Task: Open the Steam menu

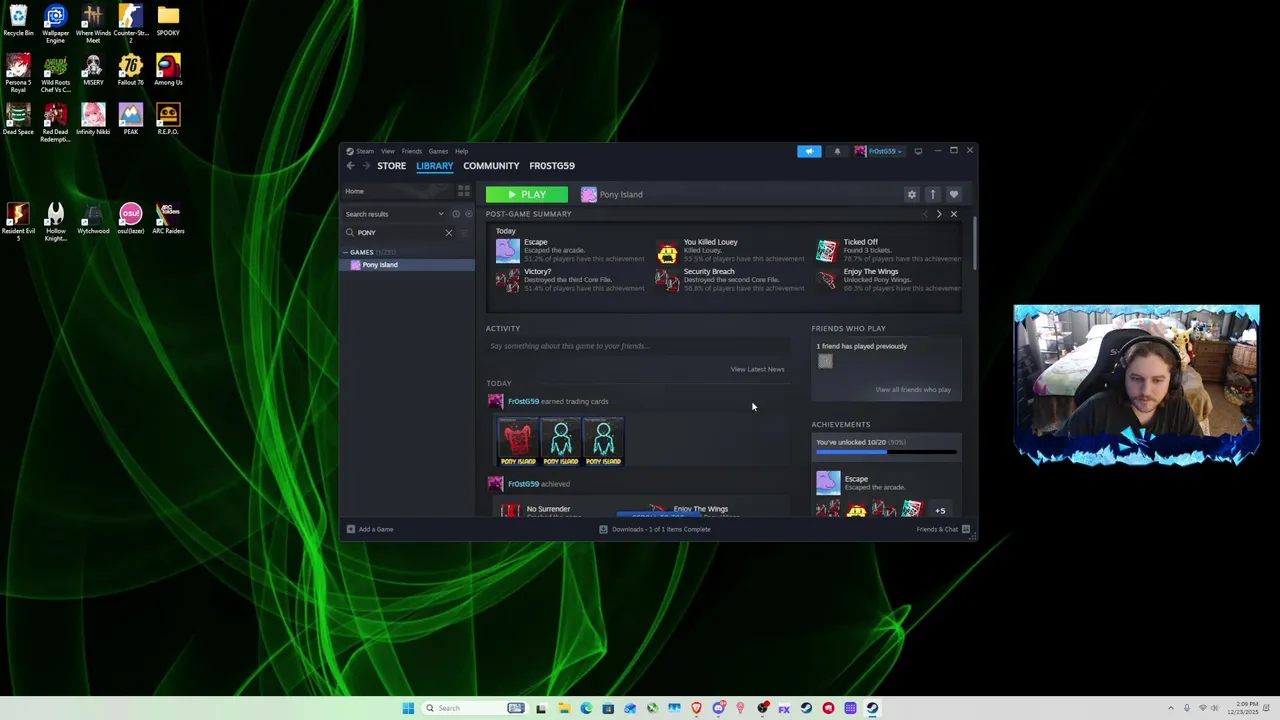Action: (x=365, y=151)
